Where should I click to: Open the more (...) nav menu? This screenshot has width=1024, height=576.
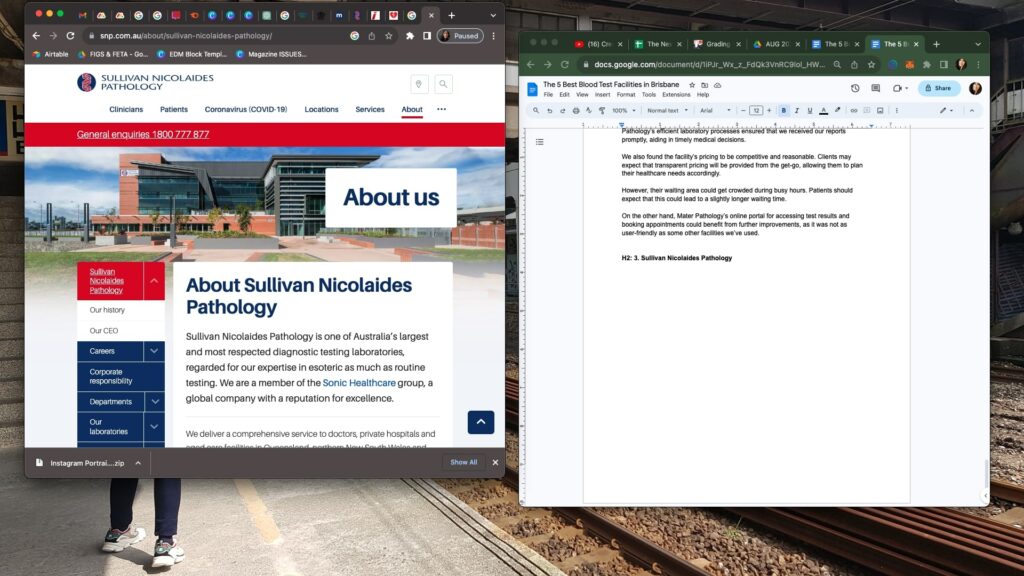(441, 109)
